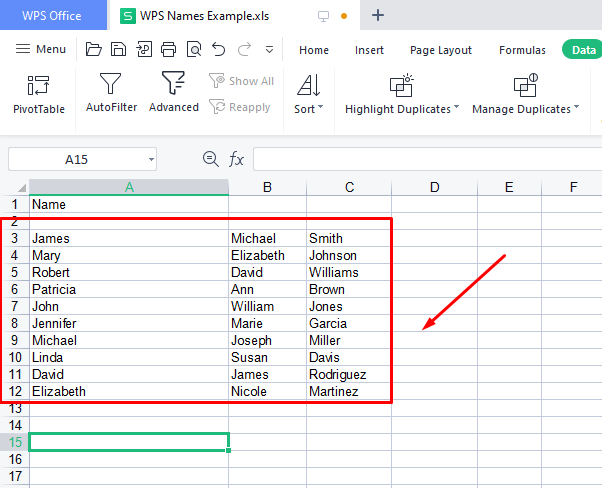Switch to the Insert tab
The width and height of the screenshot is (602, 488).
pyautogui.click(x=369, y=50)
